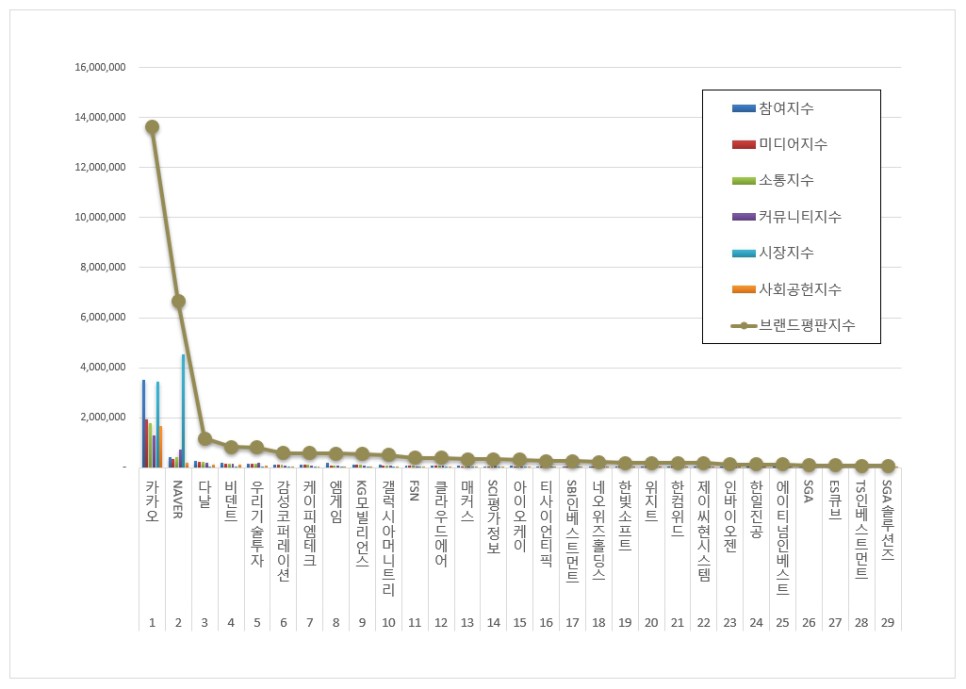The height and width of the screenshot is (689, 966).
Task: Select the 케이피엠테크 axis label
Action: pos(310,523)
